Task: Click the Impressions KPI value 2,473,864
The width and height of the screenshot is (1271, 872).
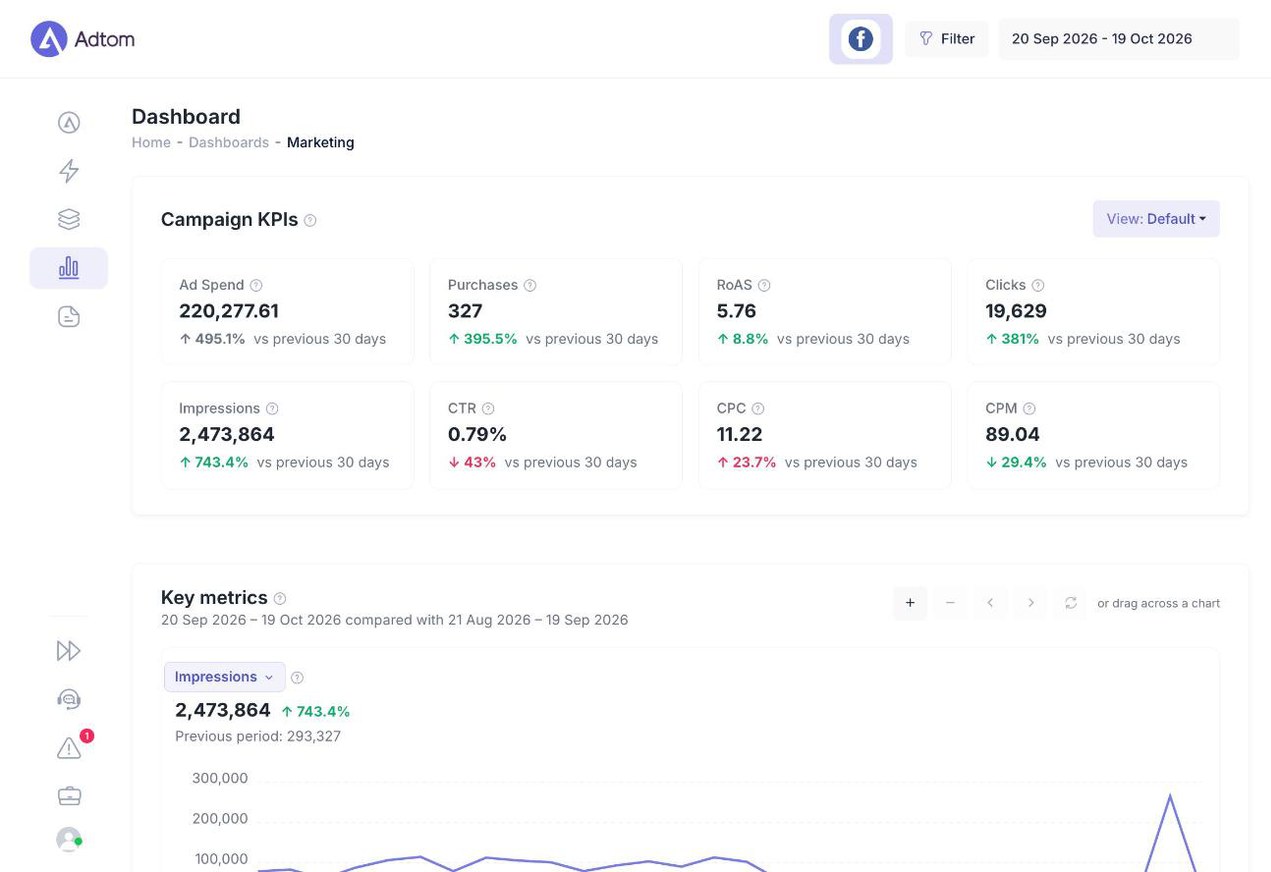Action: [x=227, y=435]
